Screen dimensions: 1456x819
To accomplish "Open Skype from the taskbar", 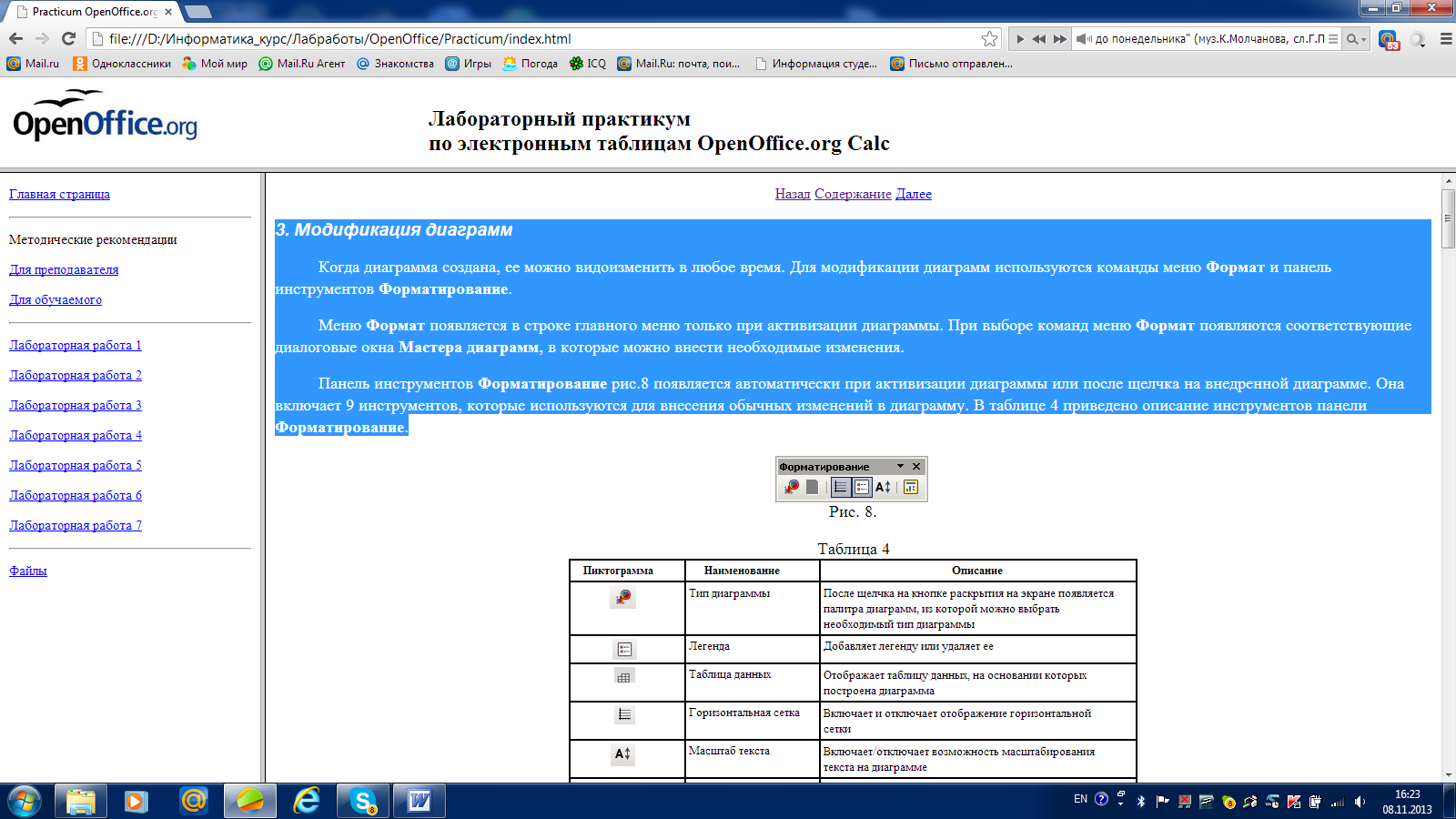I will [x=363, y=801].
